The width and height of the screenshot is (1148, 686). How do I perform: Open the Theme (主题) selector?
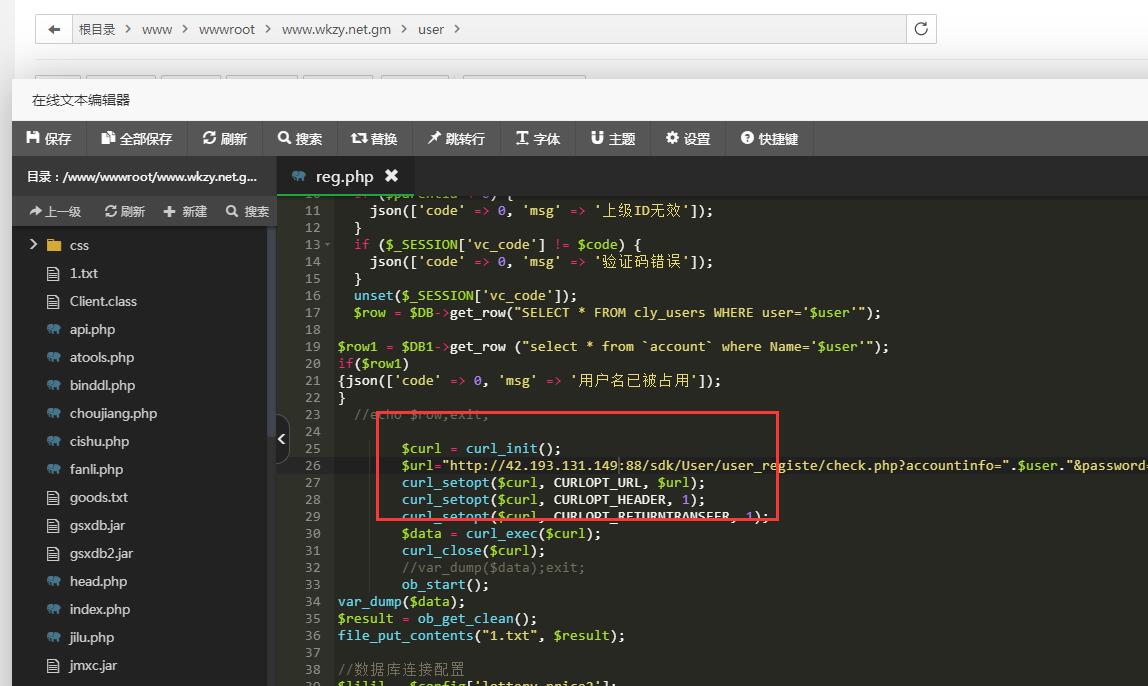tap(613, 139)
